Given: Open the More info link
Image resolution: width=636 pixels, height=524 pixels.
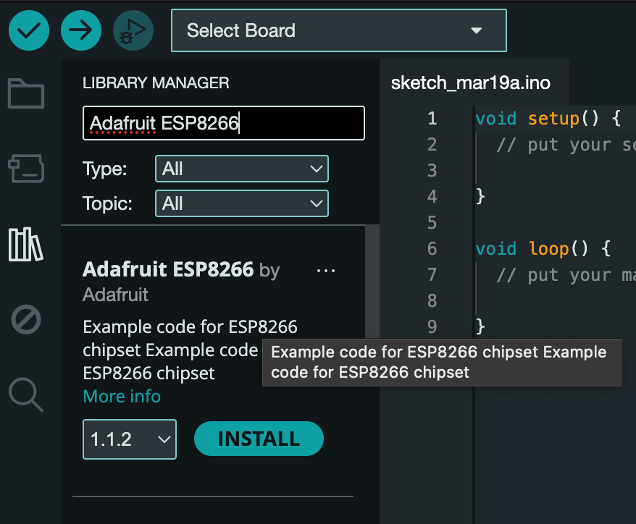Looking at the screenshot, I should point(122,396).
